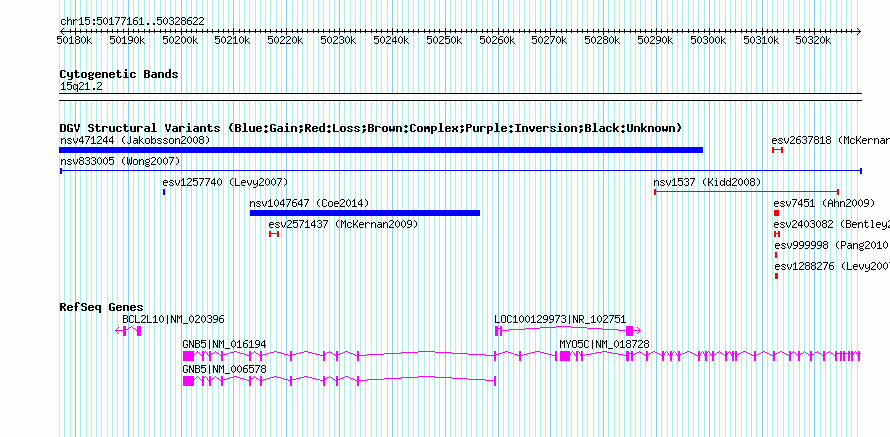The height and width of the screenshot is (437, 890).
Task: Open the esv1288276 (Levy2007) label
Action: 832,266
